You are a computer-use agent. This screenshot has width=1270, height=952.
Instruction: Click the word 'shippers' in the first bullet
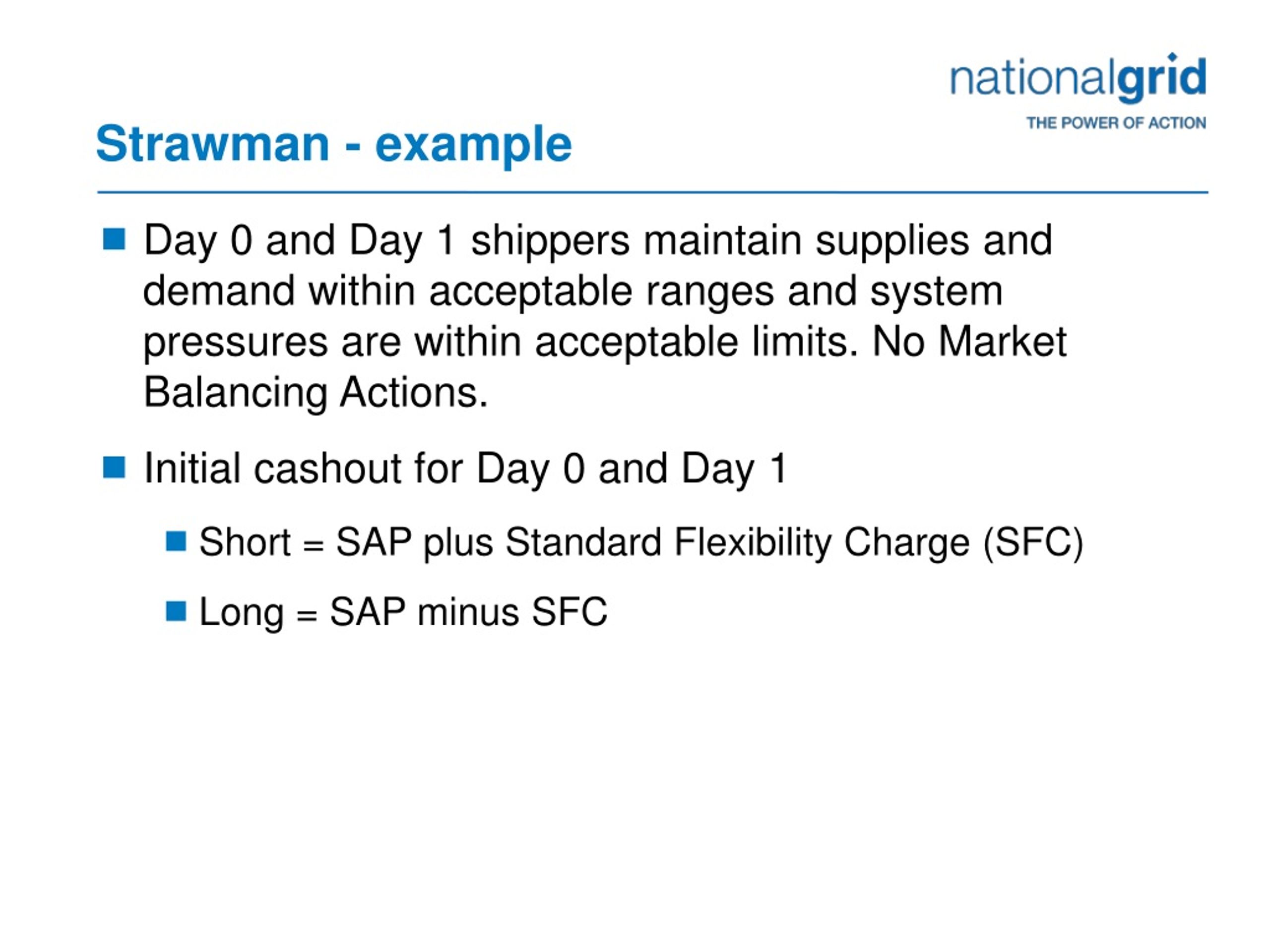[551, 241]
